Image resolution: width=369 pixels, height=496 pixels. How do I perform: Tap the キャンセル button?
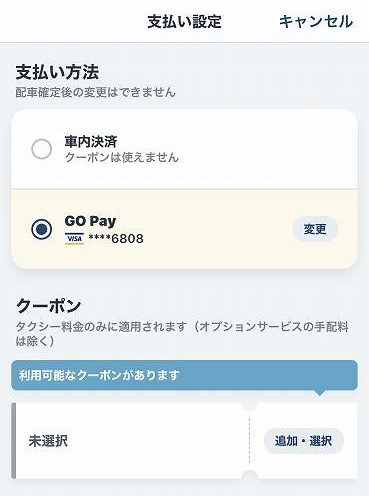coord(316,22)
